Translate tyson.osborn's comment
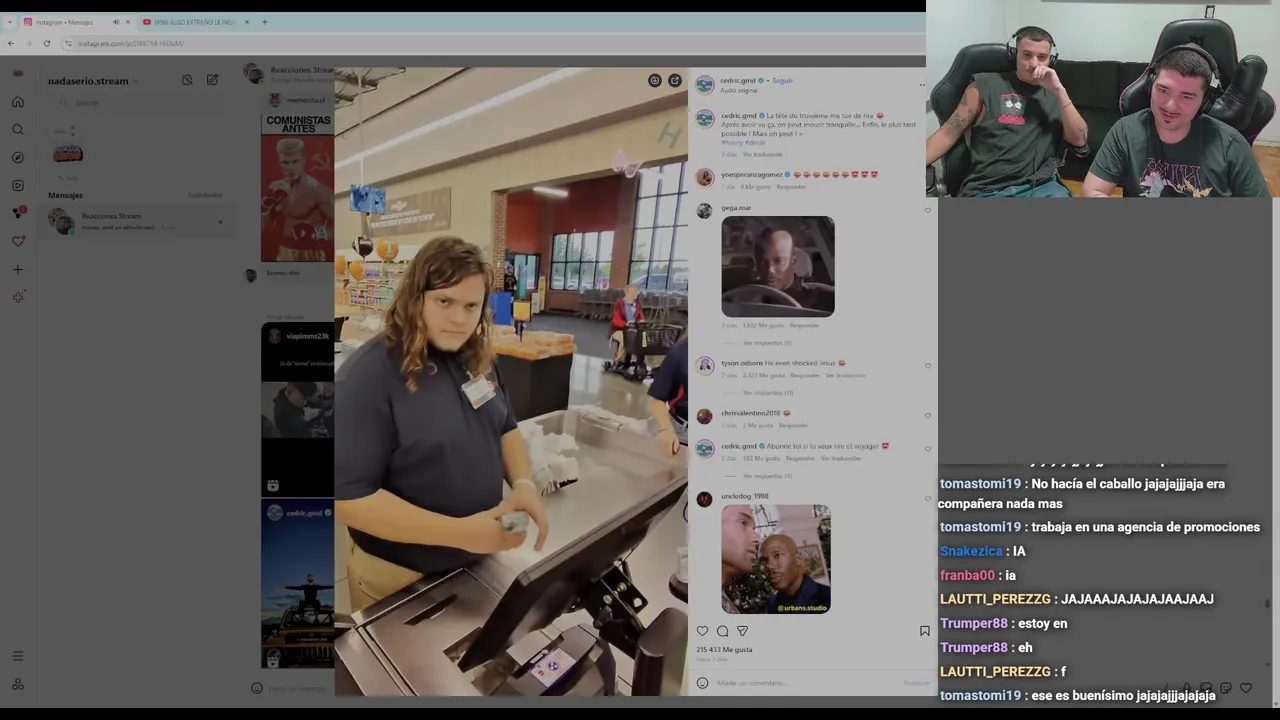Image resolution: width=1280 pixels, height=720 pixels. click(845, 376)
